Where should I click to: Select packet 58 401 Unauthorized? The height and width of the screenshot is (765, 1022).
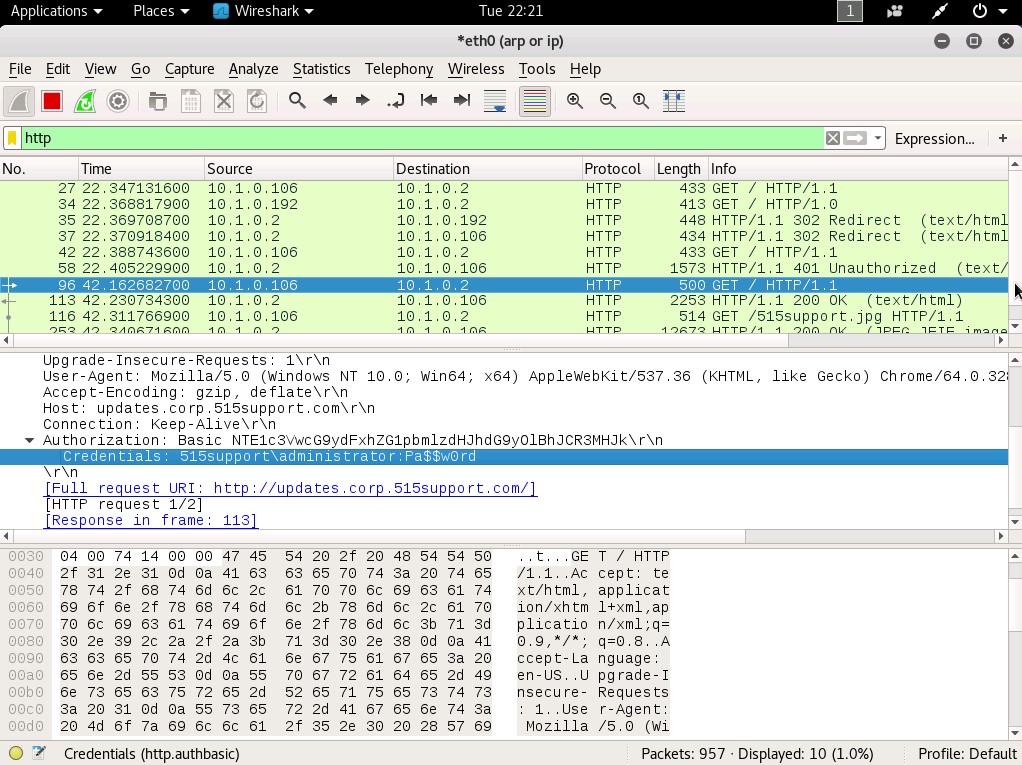pos(504,268)
